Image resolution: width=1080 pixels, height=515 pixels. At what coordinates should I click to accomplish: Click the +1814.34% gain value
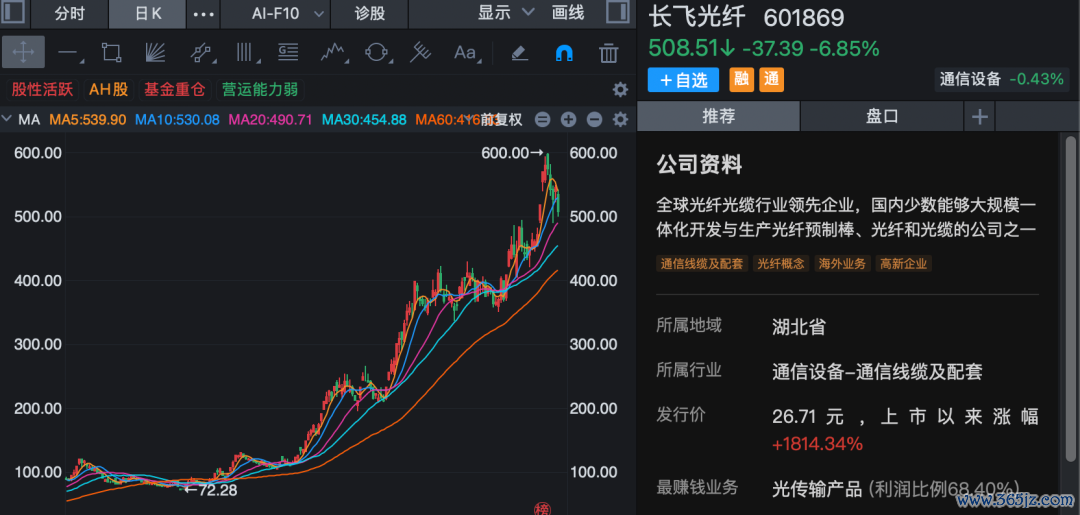click(818, 444)
